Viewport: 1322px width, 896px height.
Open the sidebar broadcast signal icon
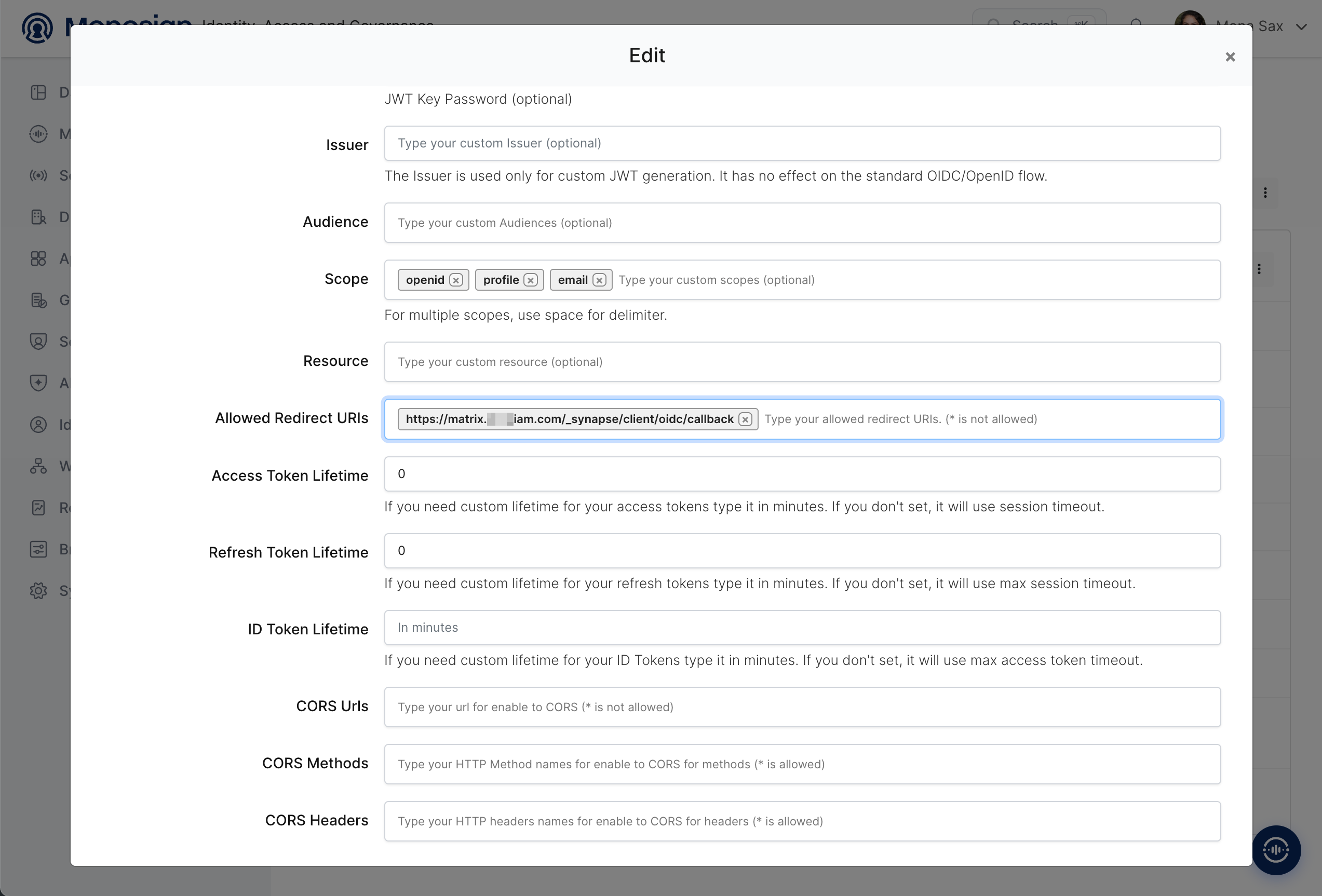click(x=38, y=175)
